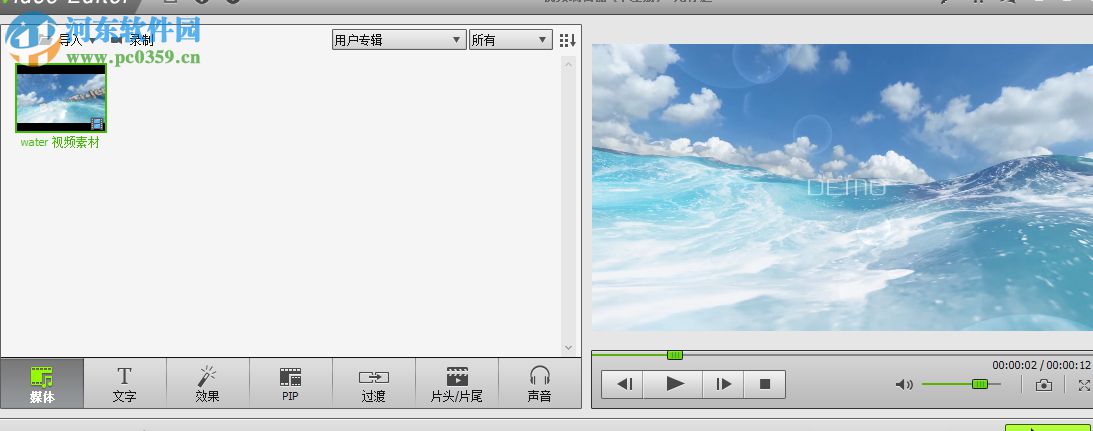Select the PIP tab
The height and width of the screenshot is (431, 1093).
[291, 383]
